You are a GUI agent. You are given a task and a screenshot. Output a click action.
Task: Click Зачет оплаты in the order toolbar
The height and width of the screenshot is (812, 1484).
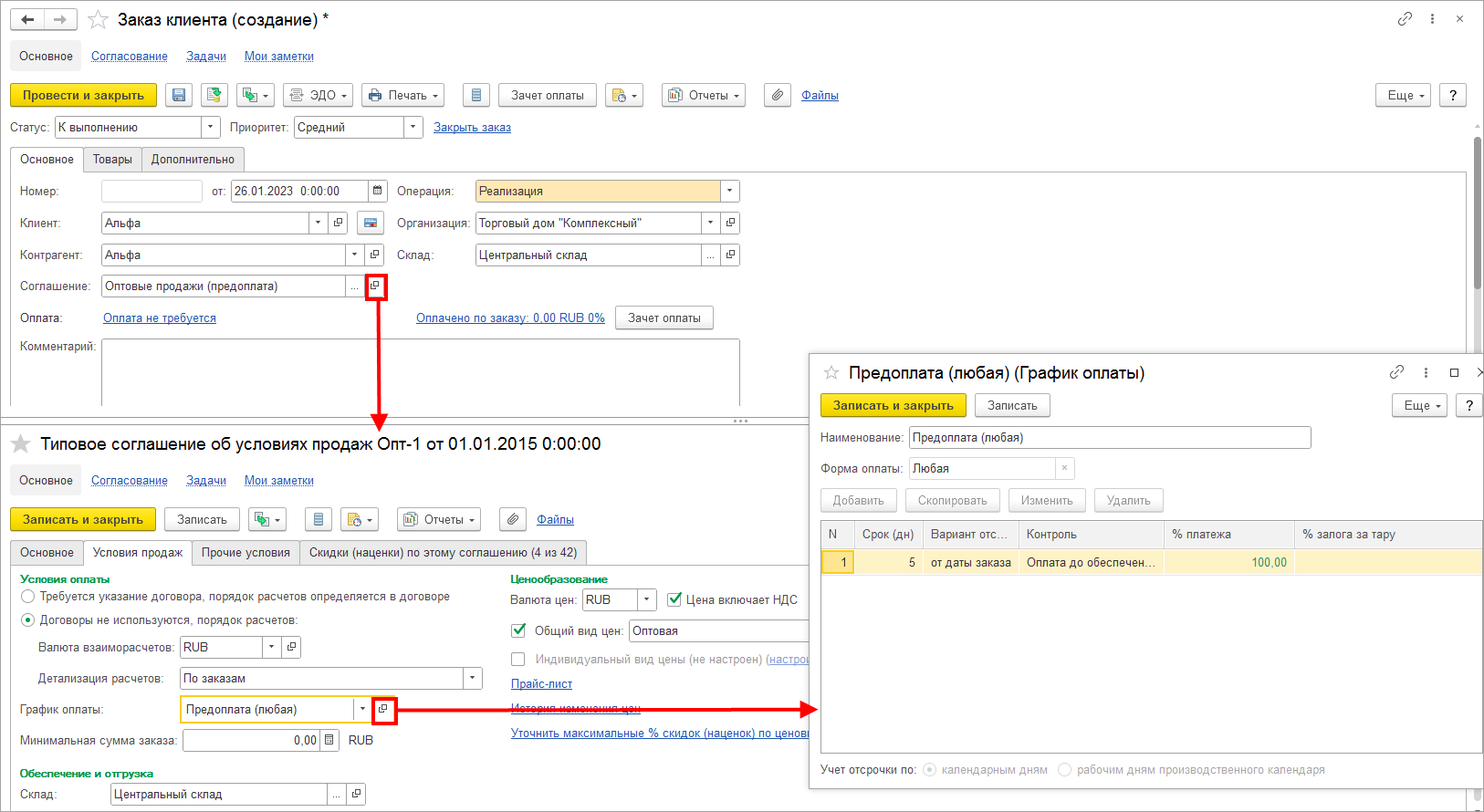[x=548, y=95]
